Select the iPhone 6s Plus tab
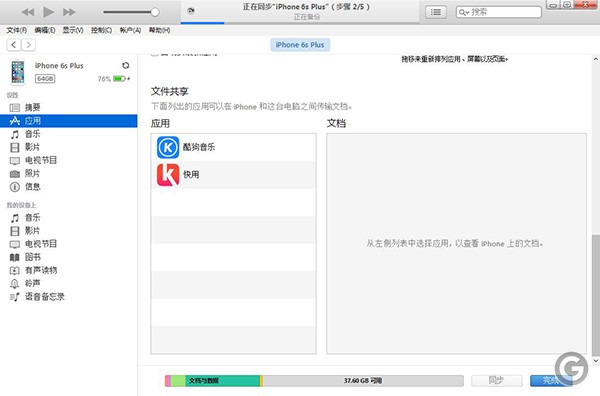Image resolution: width=600 pixels, height=396 pixels. (x=300, y=45)
